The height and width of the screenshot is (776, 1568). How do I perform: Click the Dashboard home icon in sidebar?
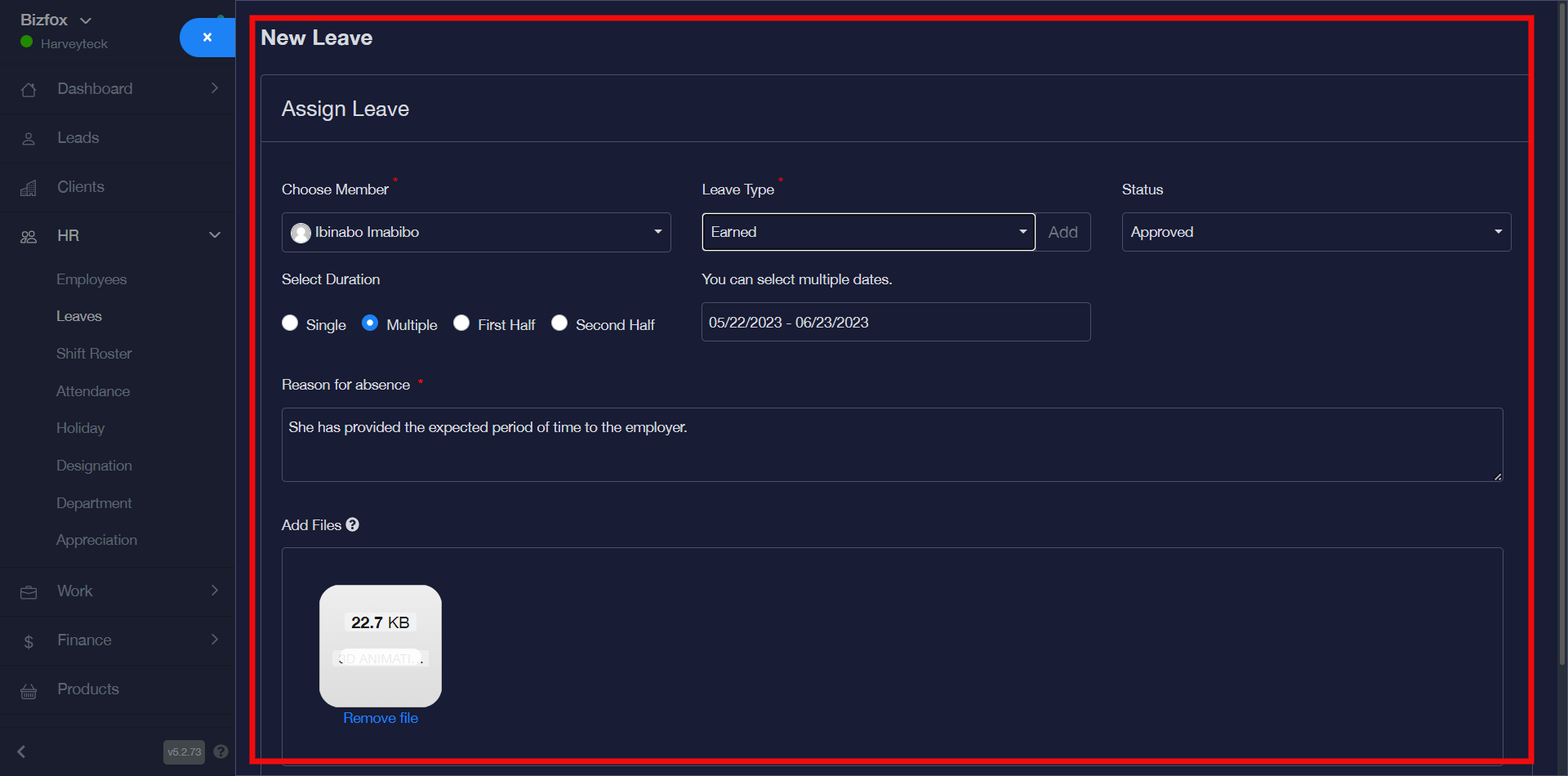pyautogui.click(x=29, y=90)
